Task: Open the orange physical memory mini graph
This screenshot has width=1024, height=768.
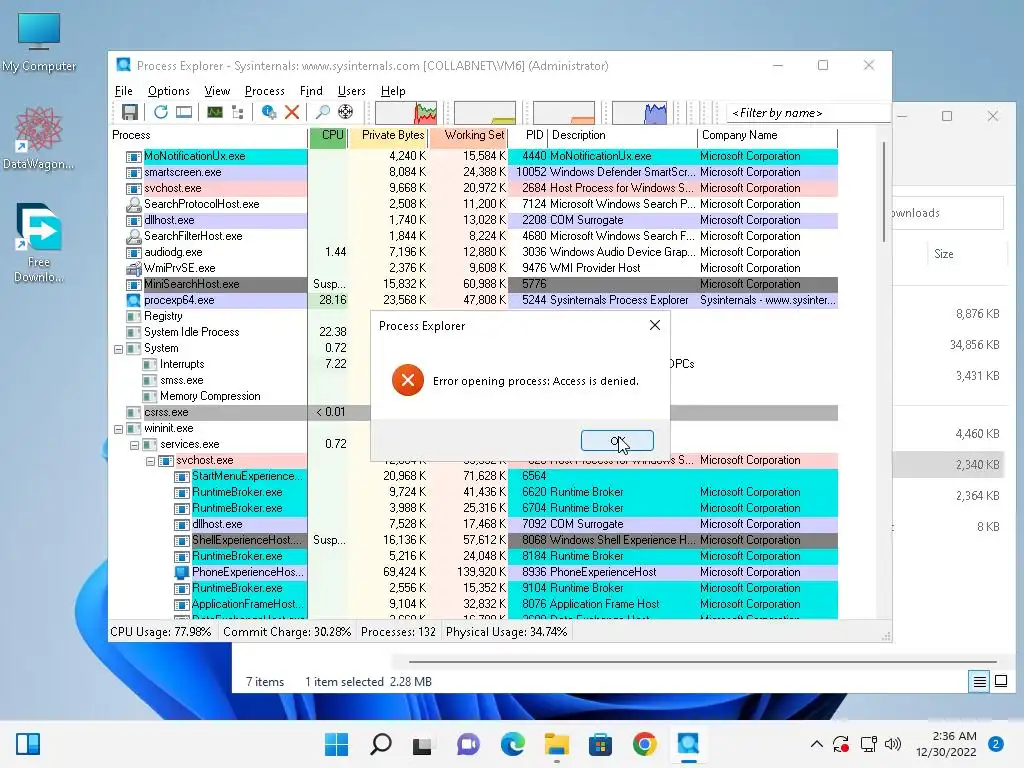Action: [564, 112]
